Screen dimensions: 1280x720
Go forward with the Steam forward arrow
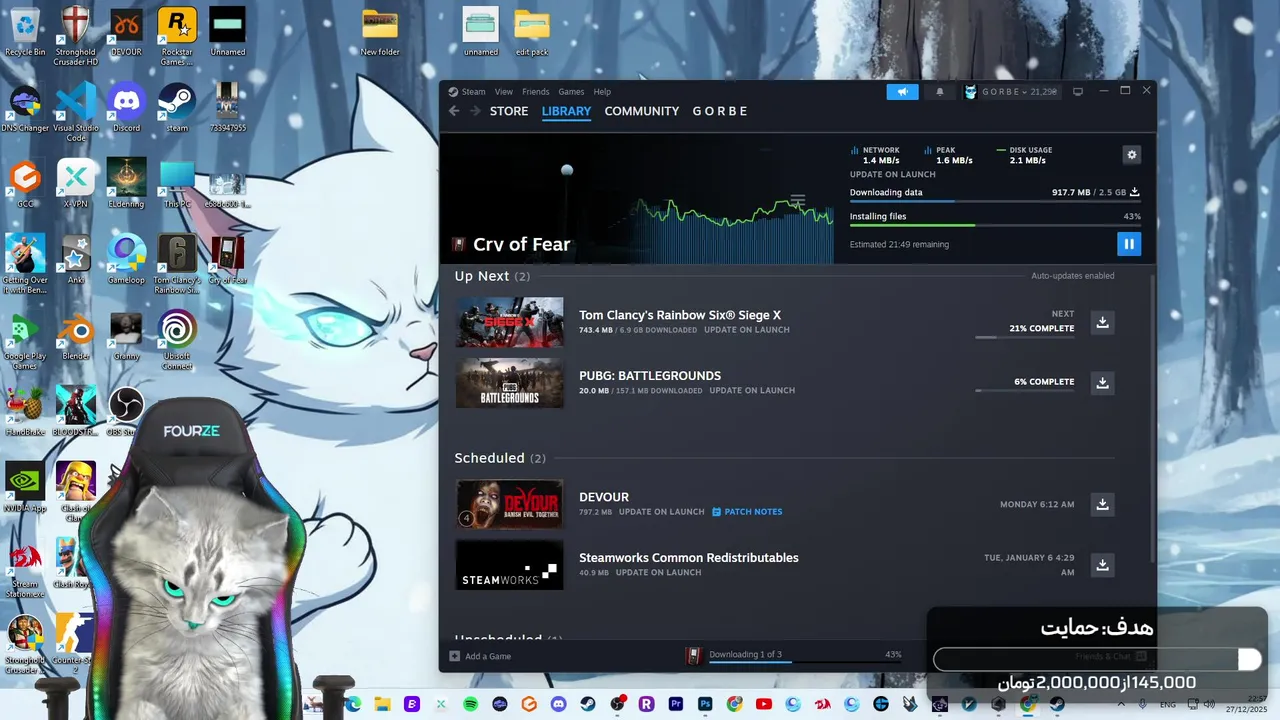click(475, 111)
